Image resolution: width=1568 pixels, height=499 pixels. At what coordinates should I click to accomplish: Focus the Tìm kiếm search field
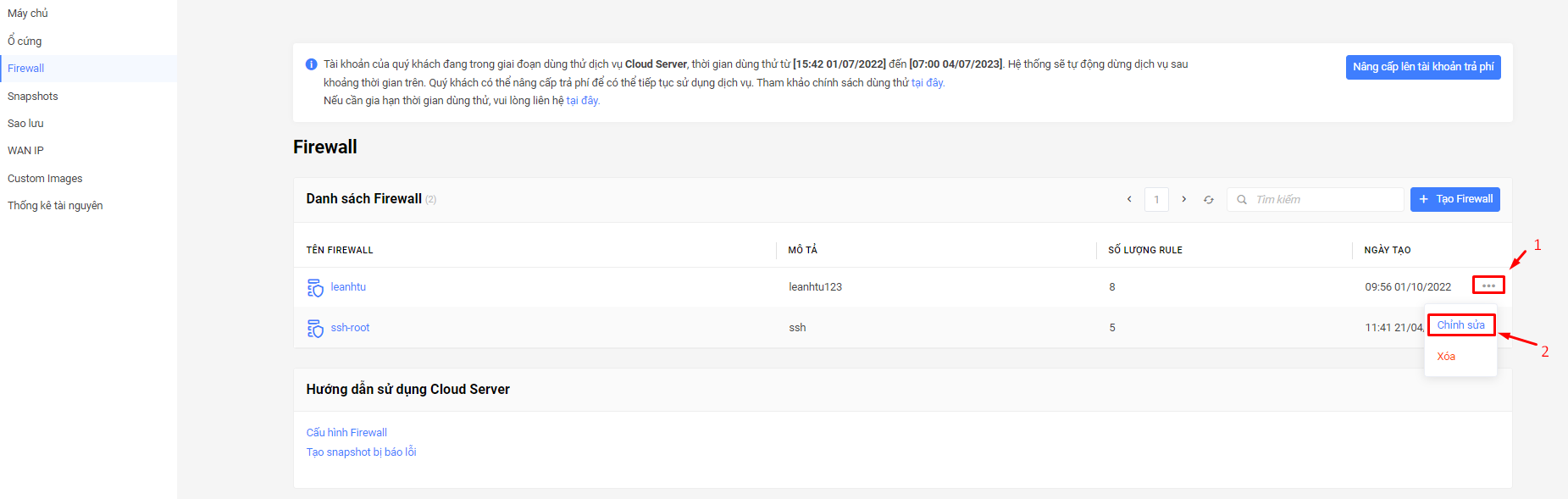pos(1316,200)
